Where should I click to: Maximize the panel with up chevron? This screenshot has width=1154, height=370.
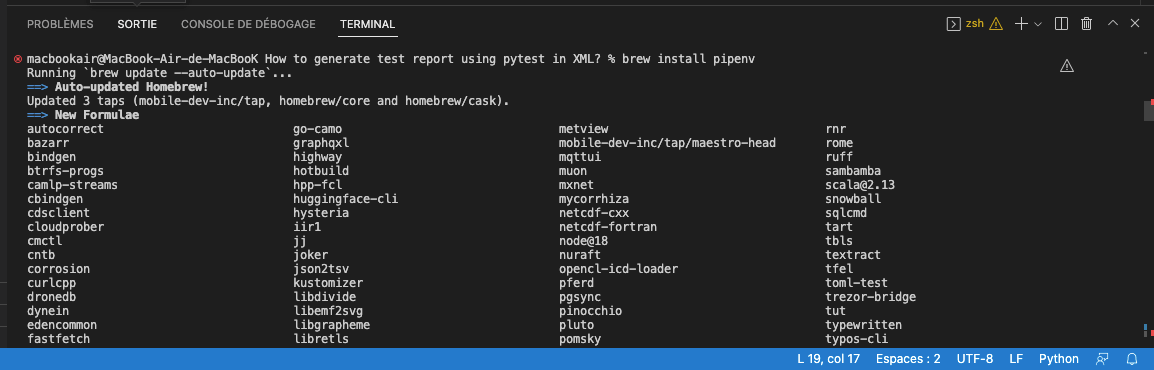click(1113, 24)
